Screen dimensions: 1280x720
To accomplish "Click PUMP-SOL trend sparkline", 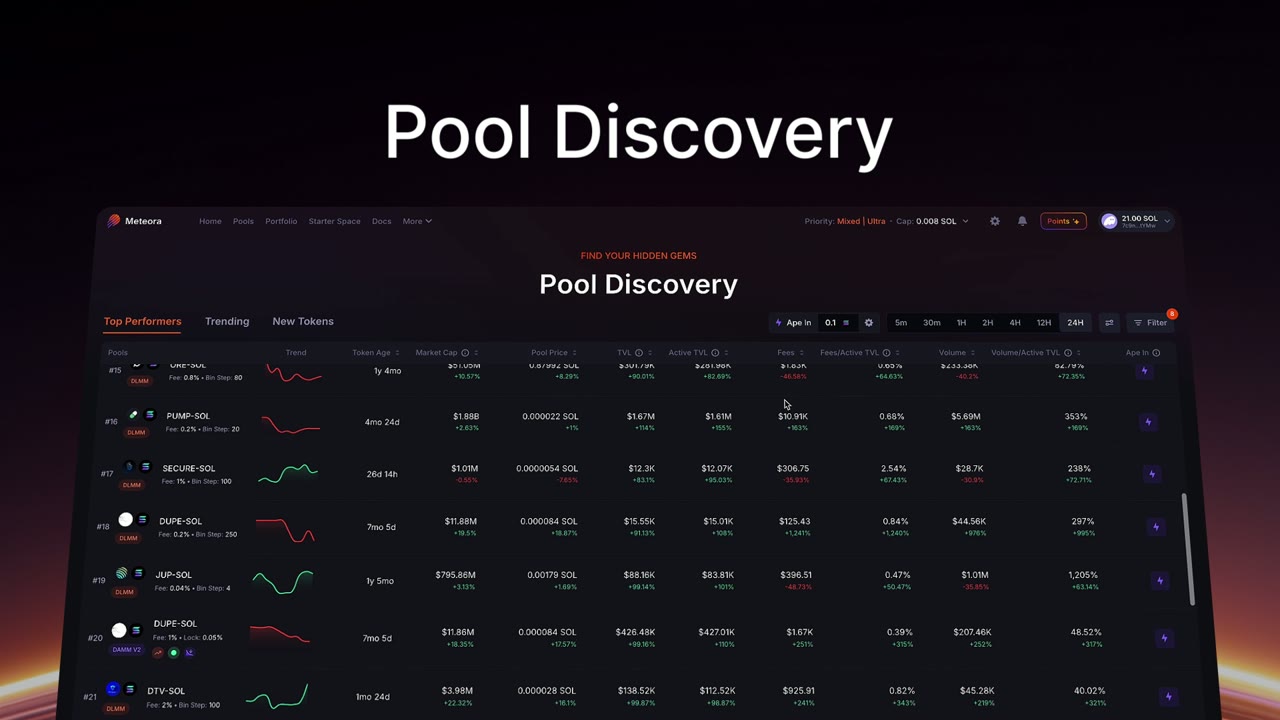I will [x=291, y=423].
